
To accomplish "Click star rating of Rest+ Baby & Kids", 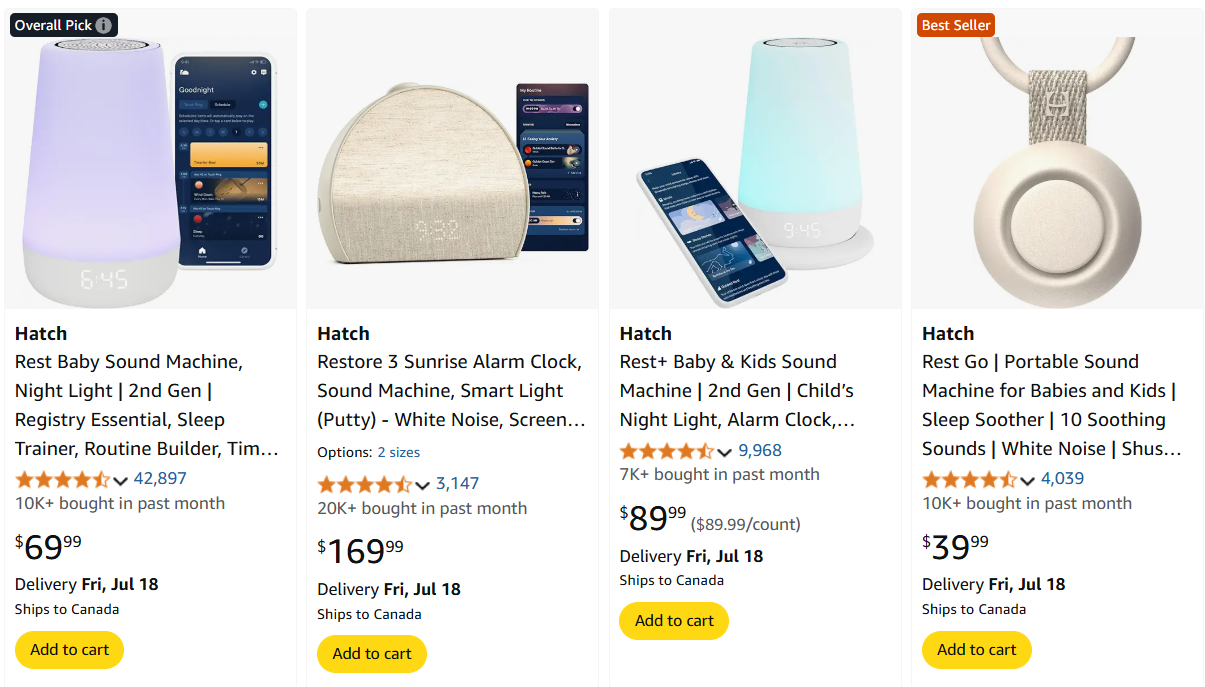I will 666,451.
